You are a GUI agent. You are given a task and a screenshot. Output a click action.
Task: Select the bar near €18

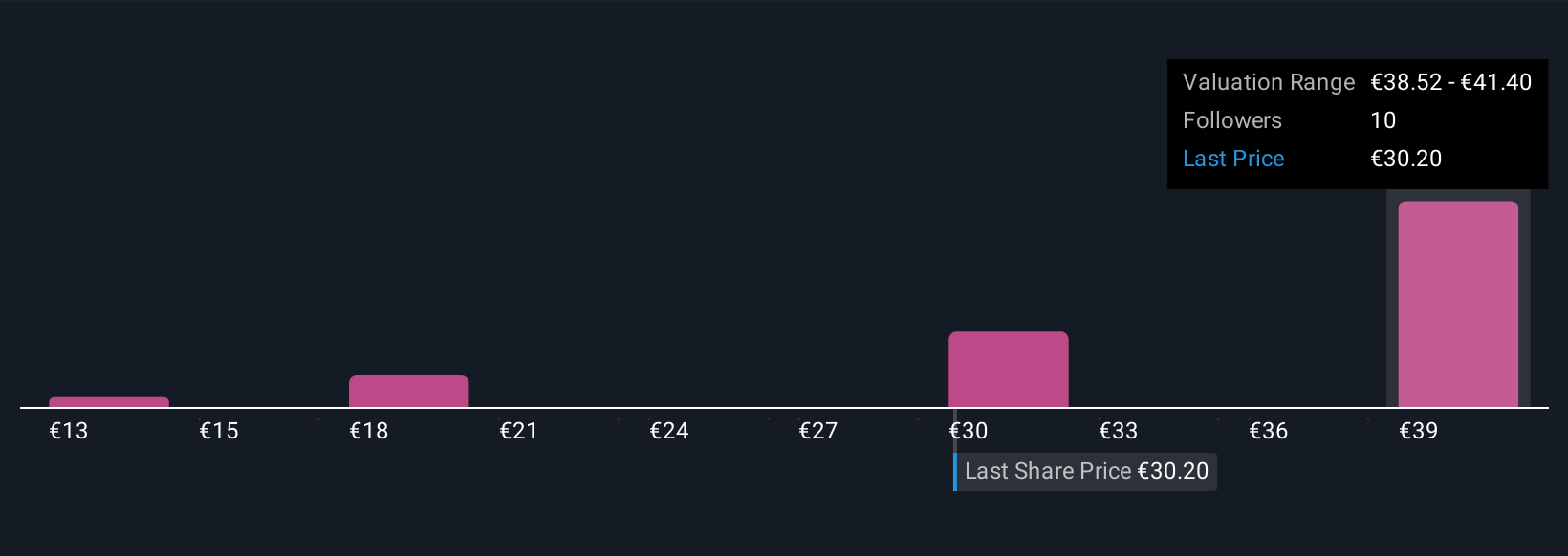tap(408, 392)
